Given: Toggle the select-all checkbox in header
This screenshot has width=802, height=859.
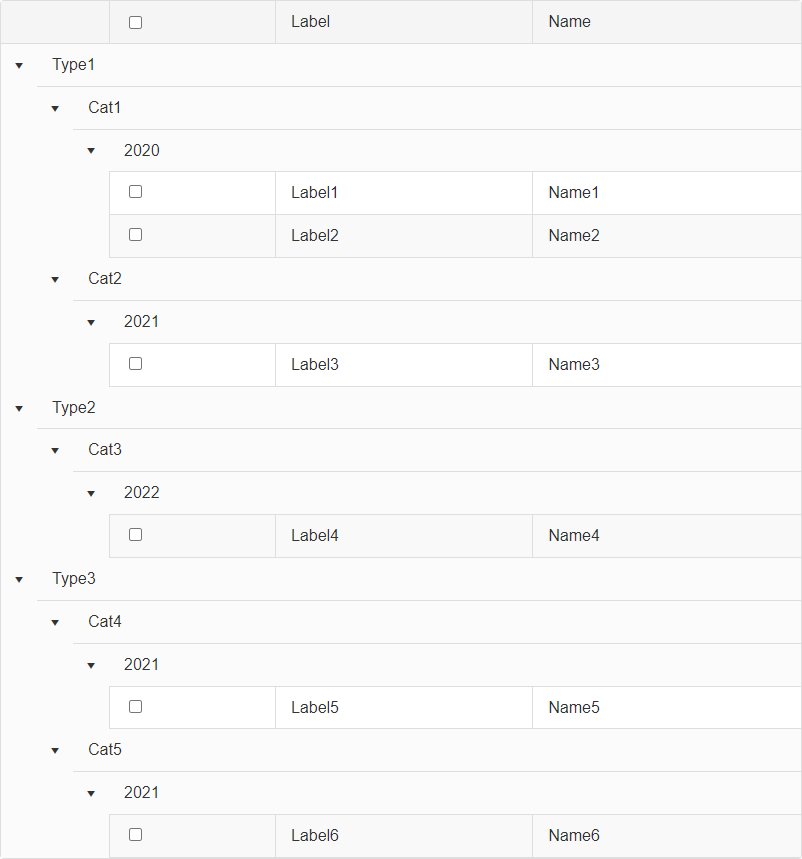Looking at the screenshot, I should pyautogui.click(x=136, y=22).
